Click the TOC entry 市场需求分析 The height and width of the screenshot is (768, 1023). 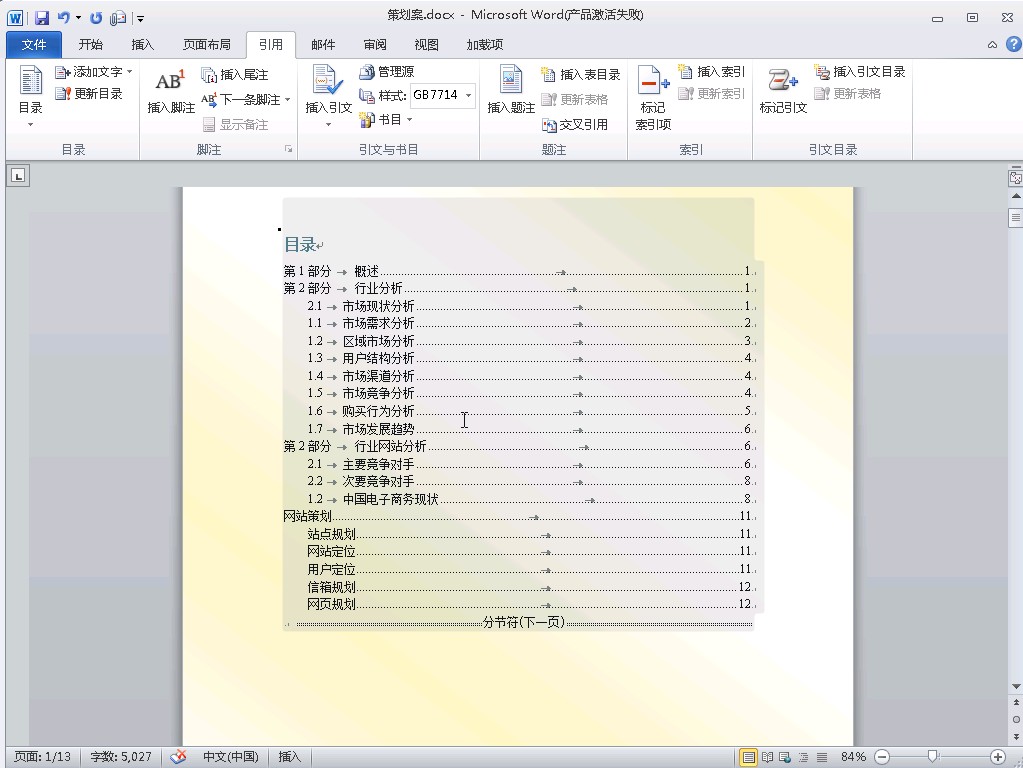(378, 324)
